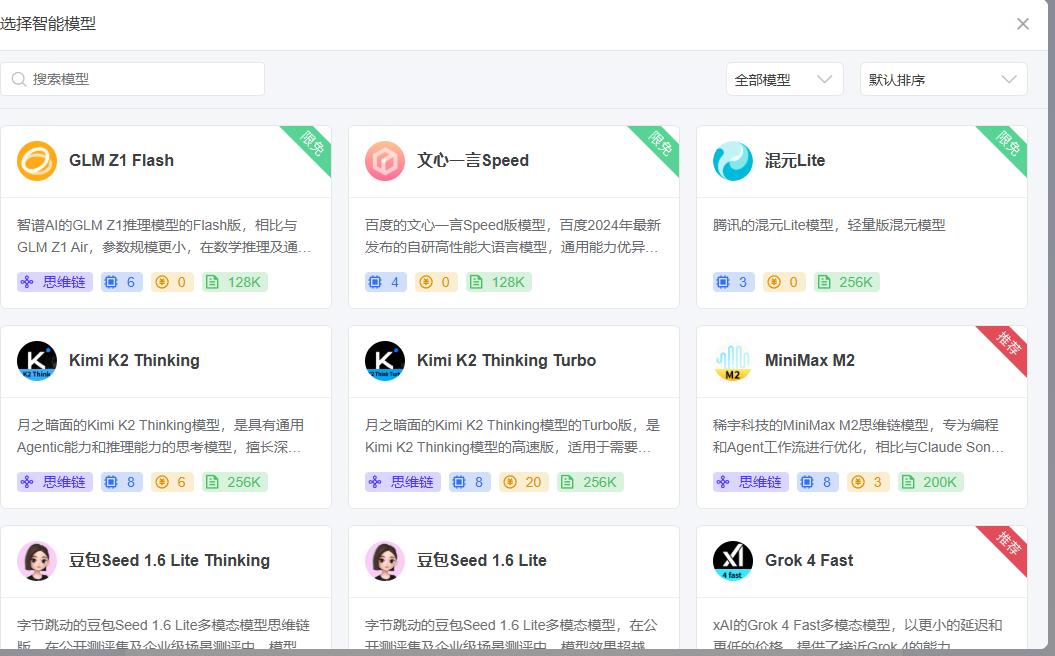Click the 混元Lite model logo
Viewport: 1055px width, 656px height.
(733, 161)
